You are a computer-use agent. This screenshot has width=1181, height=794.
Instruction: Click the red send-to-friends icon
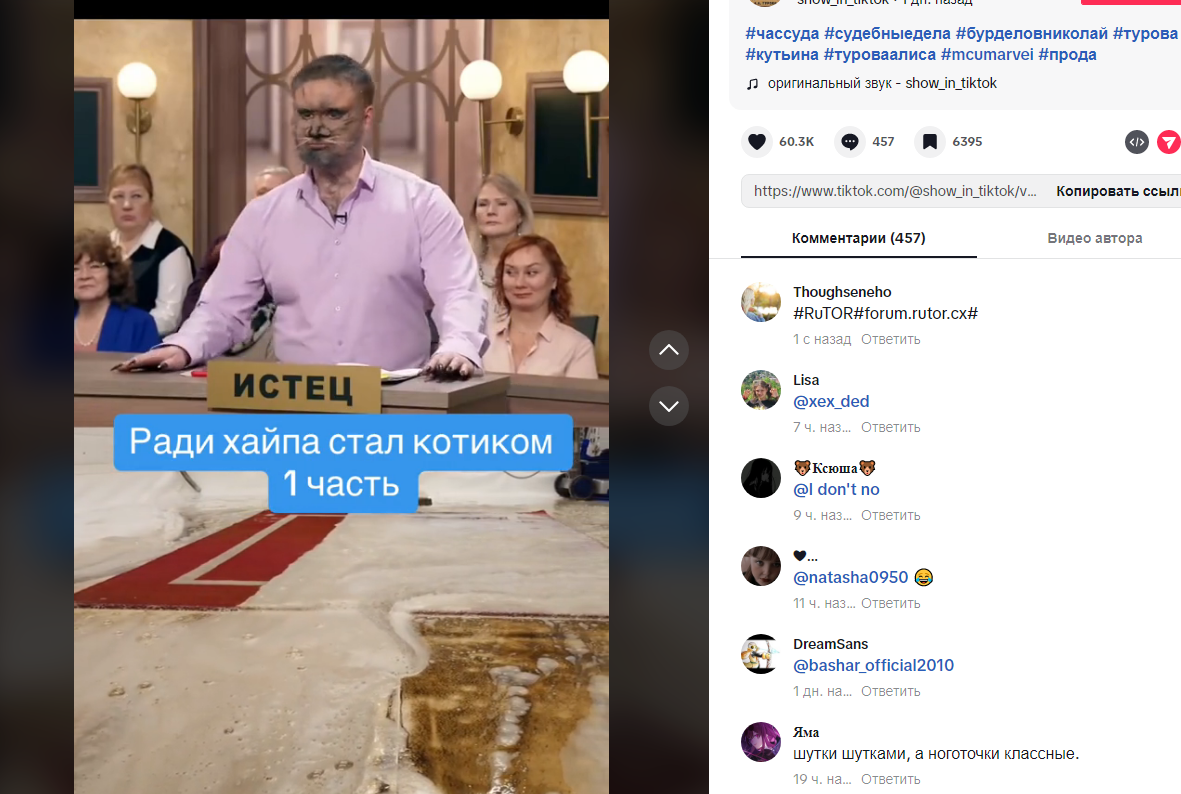click(x=1168, y=142)
